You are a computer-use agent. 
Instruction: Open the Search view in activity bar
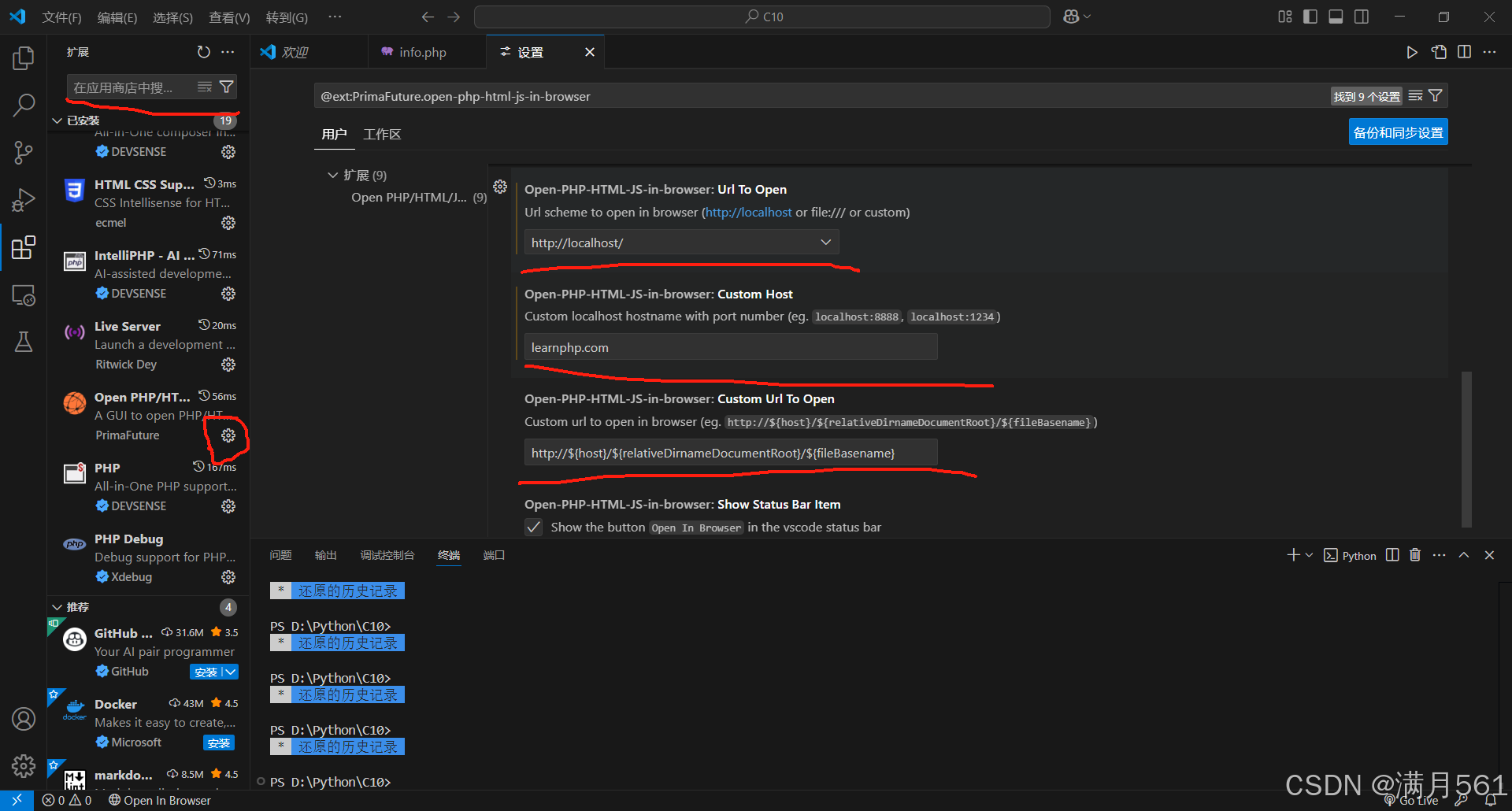click(24, 105)
